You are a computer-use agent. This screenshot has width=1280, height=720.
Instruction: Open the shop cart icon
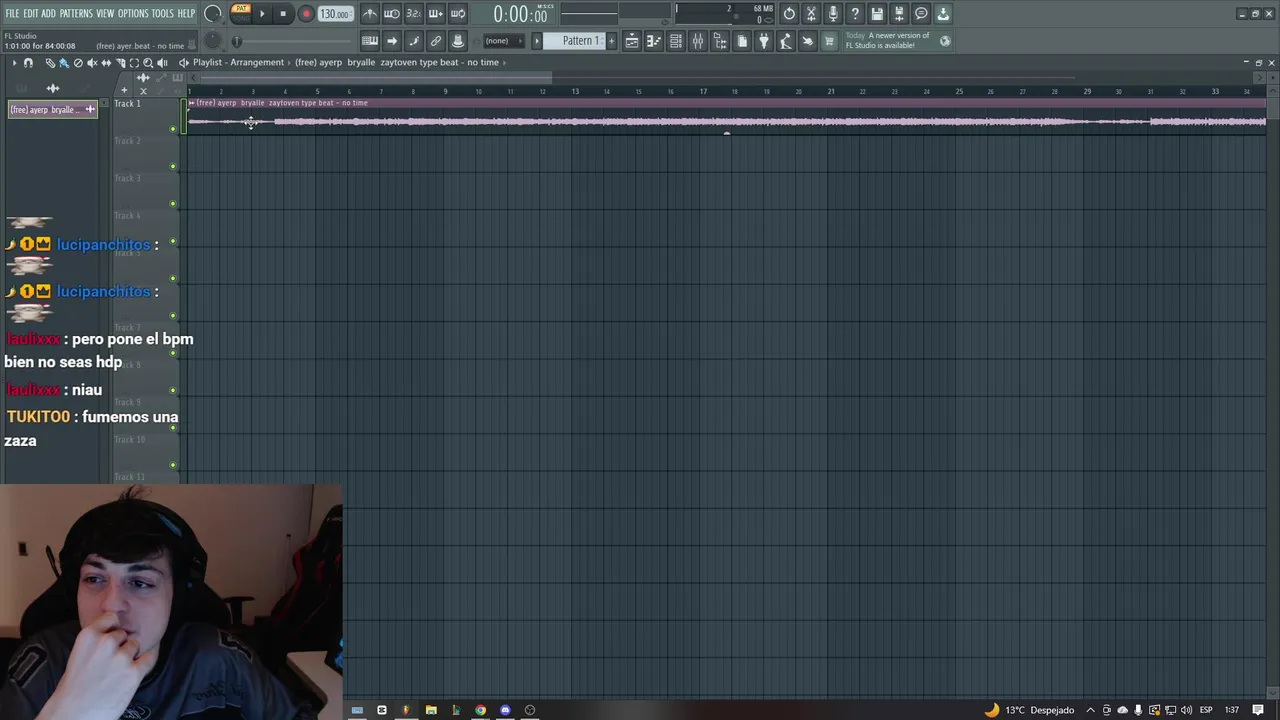pos(829,41)
